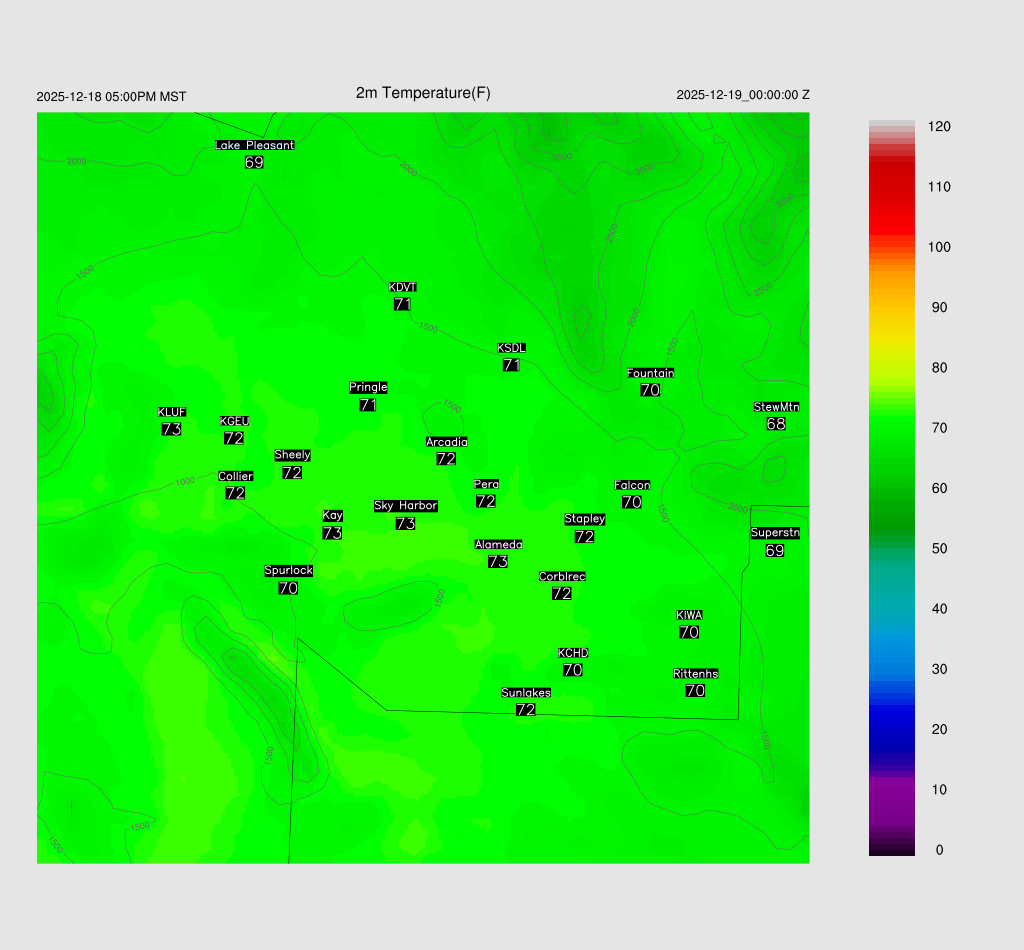Click the Sunlakes station temperature reading
Screen dimensions: 1024x950
526,709
